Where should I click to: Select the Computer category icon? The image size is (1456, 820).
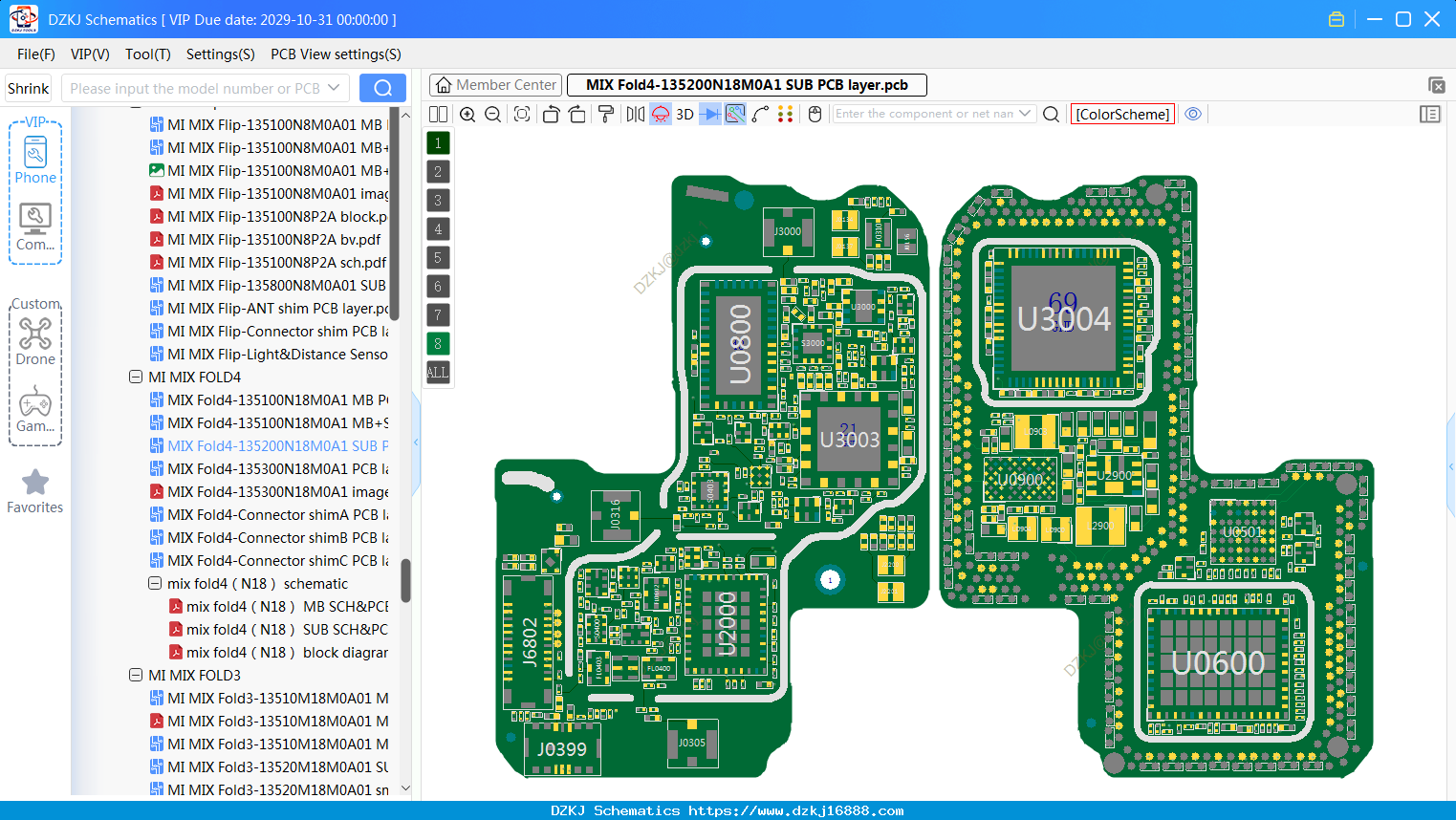(35, 227)
